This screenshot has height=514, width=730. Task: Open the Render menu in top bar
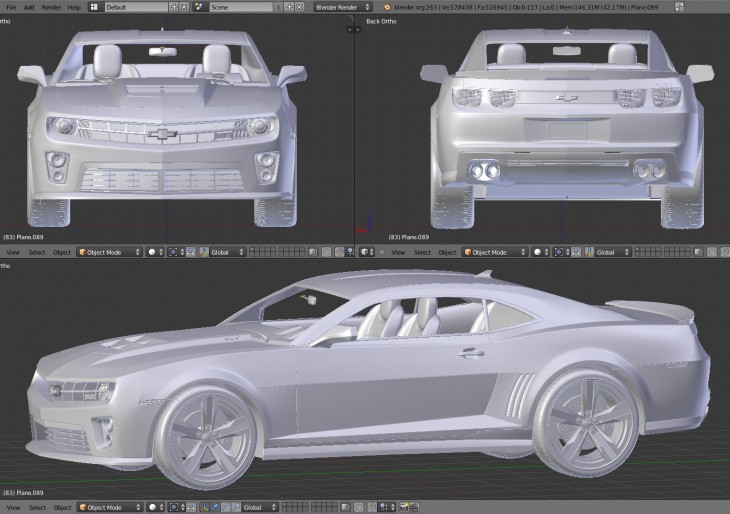coord(50,7)
